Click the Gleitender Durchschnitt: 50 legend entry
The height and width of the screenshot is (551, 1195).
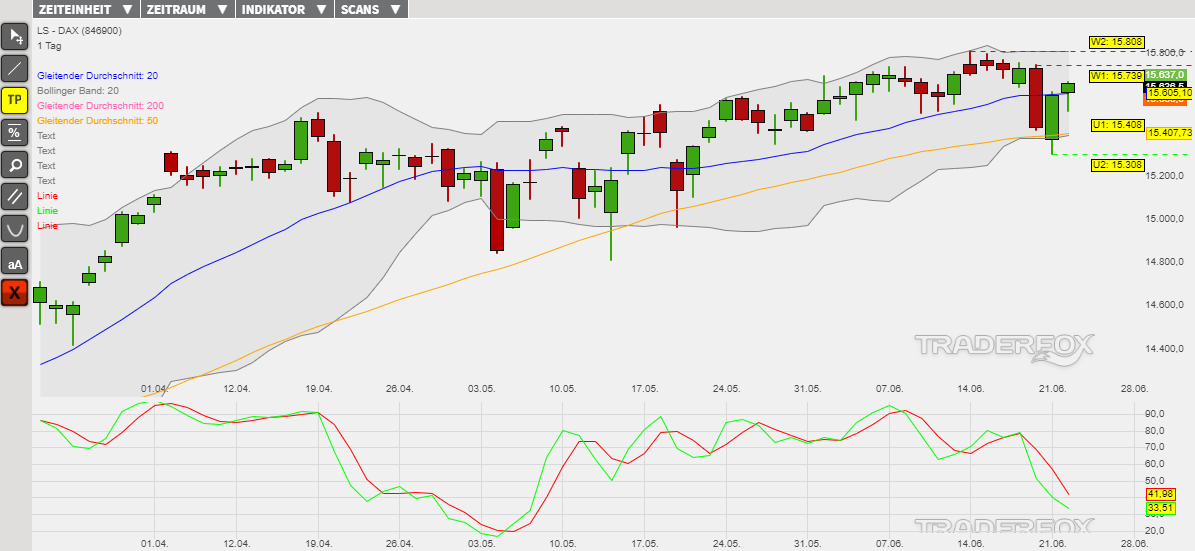click(x=98, y=120)
